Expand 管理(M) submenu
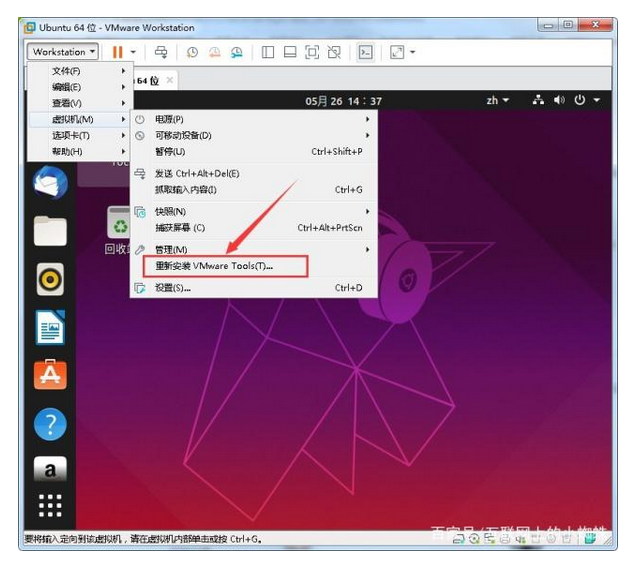The height and width of the screenshot is (561, 638). [253, 249]
